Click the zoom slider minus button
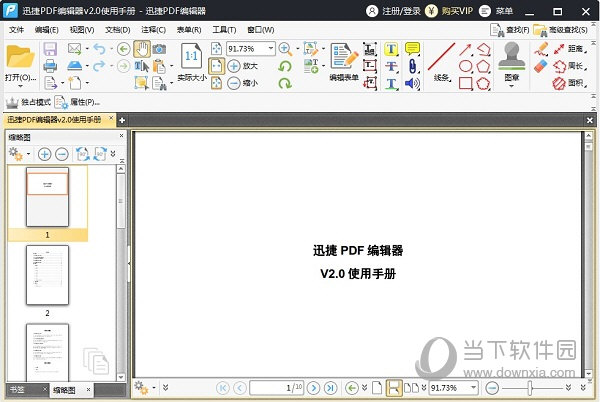Viewport: 600px width, 402px height. point(492,388)
